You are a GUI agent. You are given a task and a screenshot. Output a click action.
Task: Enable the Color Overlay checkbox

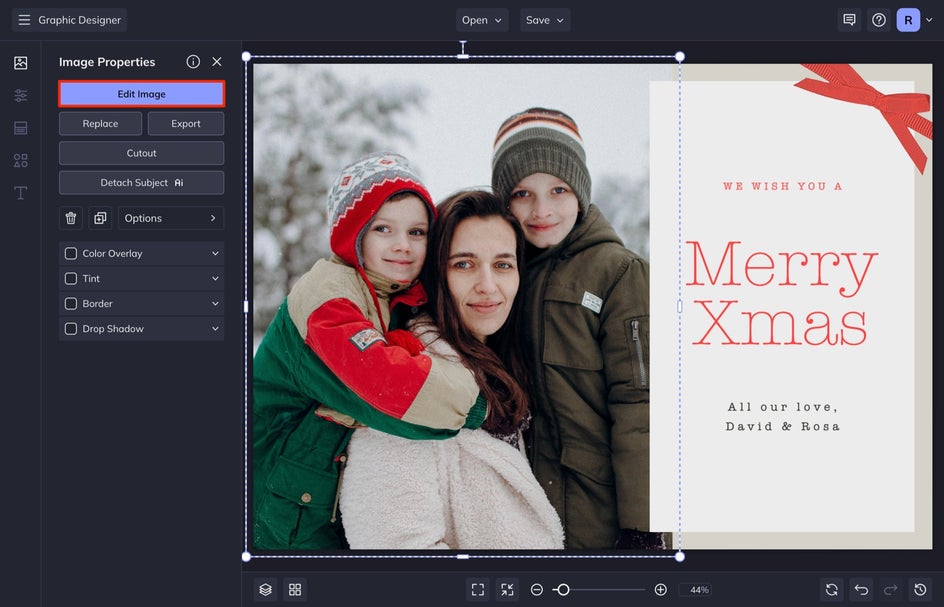[71, 254]
